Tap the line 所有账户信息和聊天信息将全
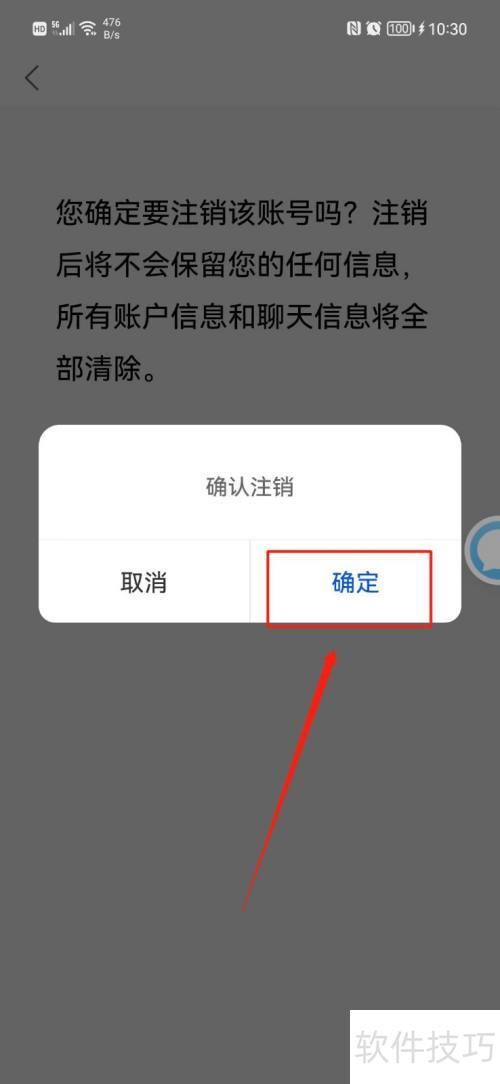The height and width of the screenshot is (1084, 500). 241,317
